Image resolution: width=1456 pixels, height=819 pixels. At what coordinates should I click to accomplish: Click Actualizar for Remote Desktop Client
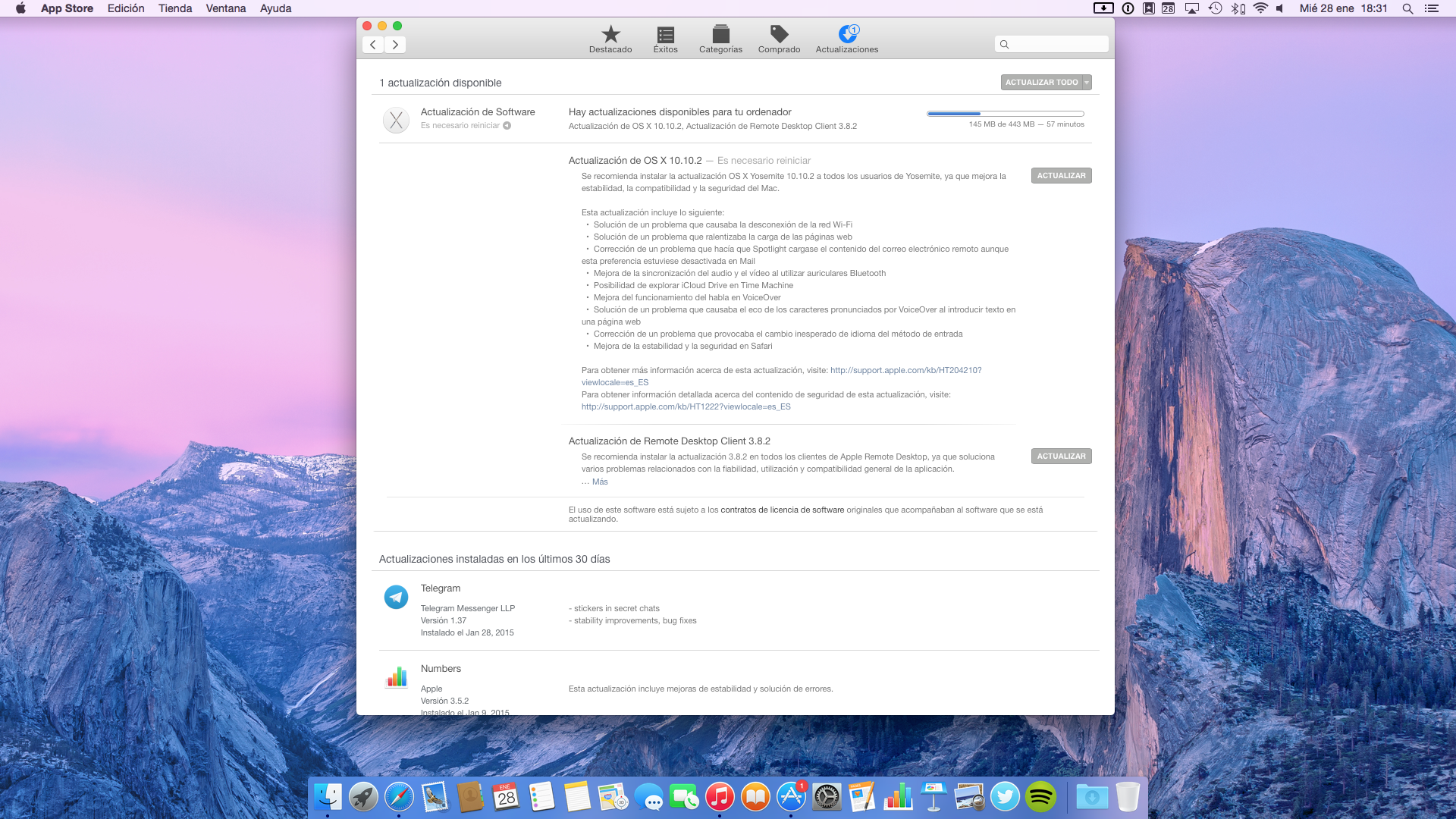pos(1061,457)
